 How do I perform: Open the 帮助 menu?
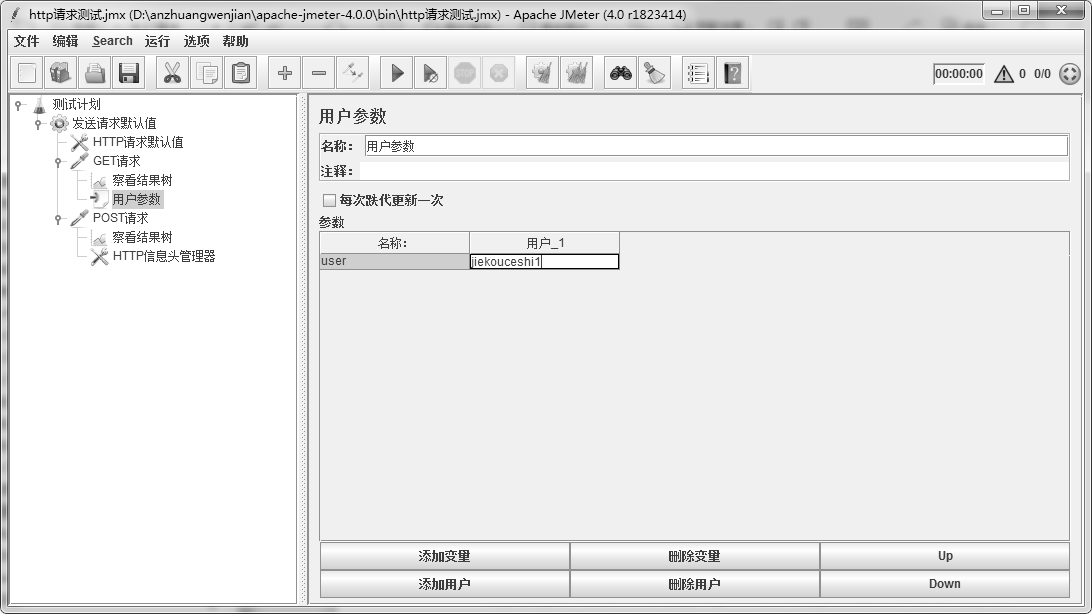click(235, 41)
